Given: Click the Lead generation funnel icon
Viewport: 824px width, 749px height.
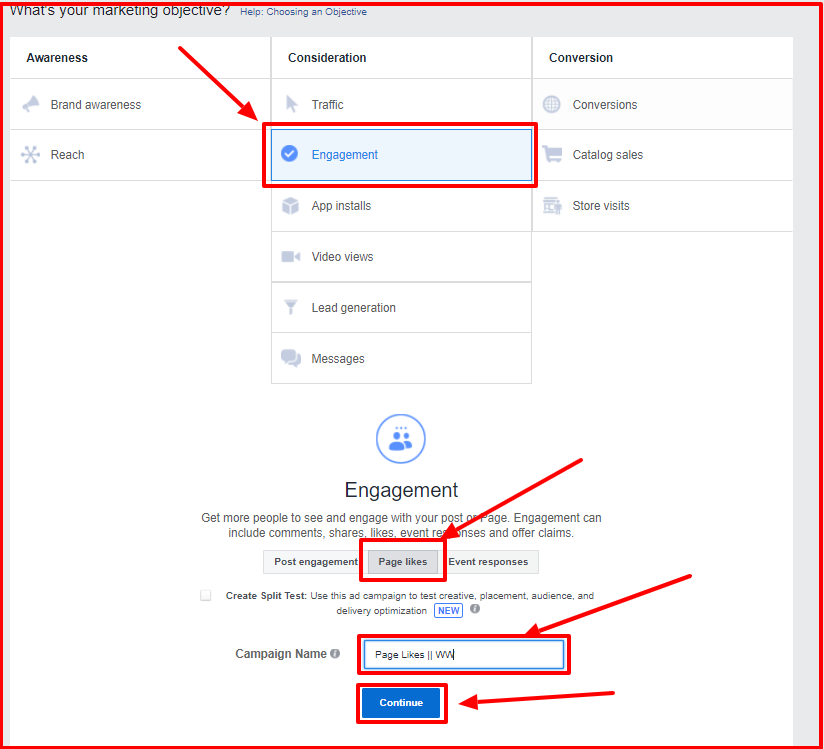Looking at the screenshot, I should [291, 307].
